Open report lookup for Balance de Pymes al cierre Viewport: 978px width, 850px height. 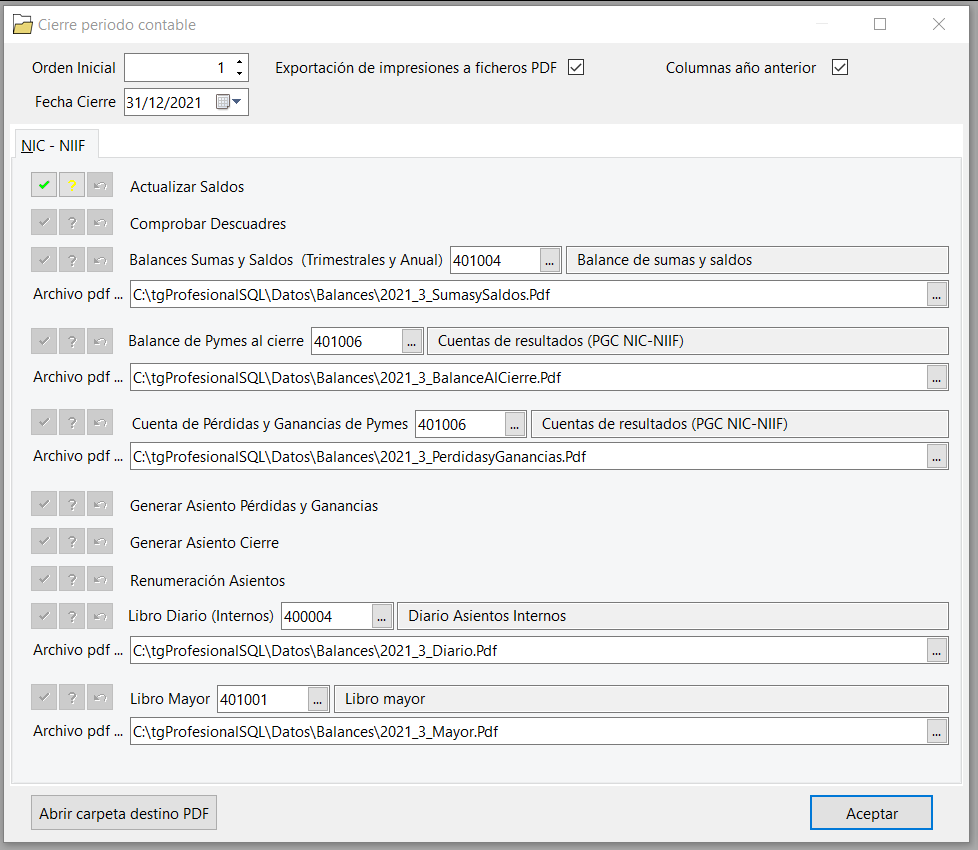[411, 342]
